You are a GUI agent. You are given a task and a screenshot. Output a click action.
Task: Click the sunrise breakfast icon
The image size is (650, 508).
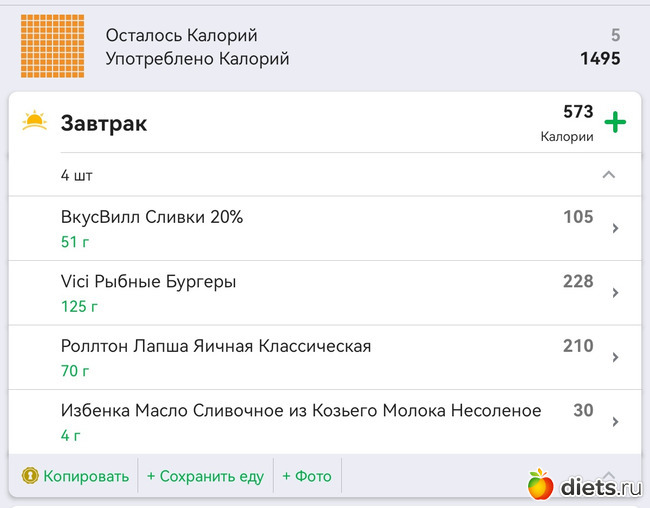pos(35,123)
